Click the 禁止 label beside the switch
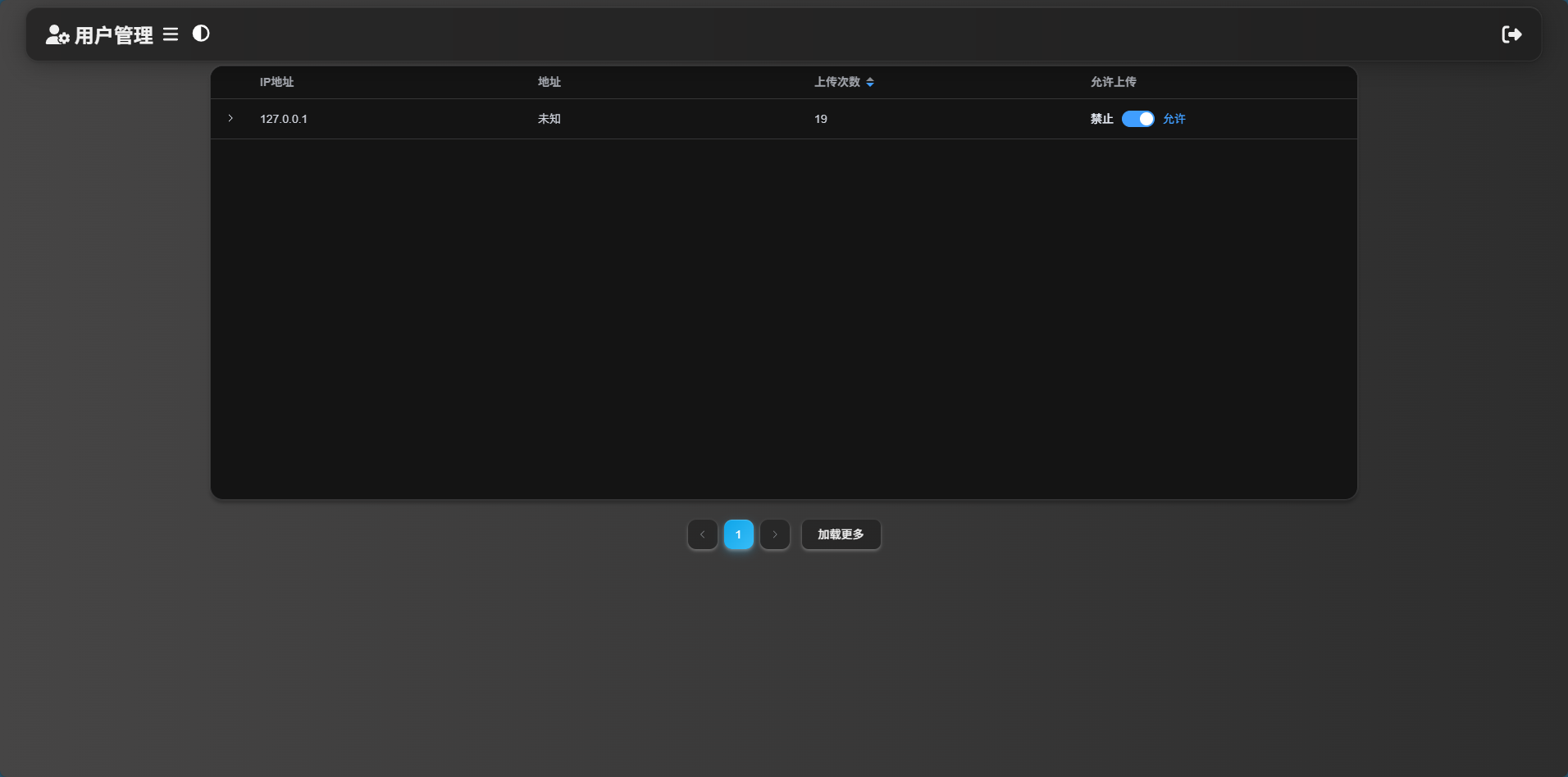Image resolution: width=1568 pixels, height=777 pixels. tap(1101, 119)
